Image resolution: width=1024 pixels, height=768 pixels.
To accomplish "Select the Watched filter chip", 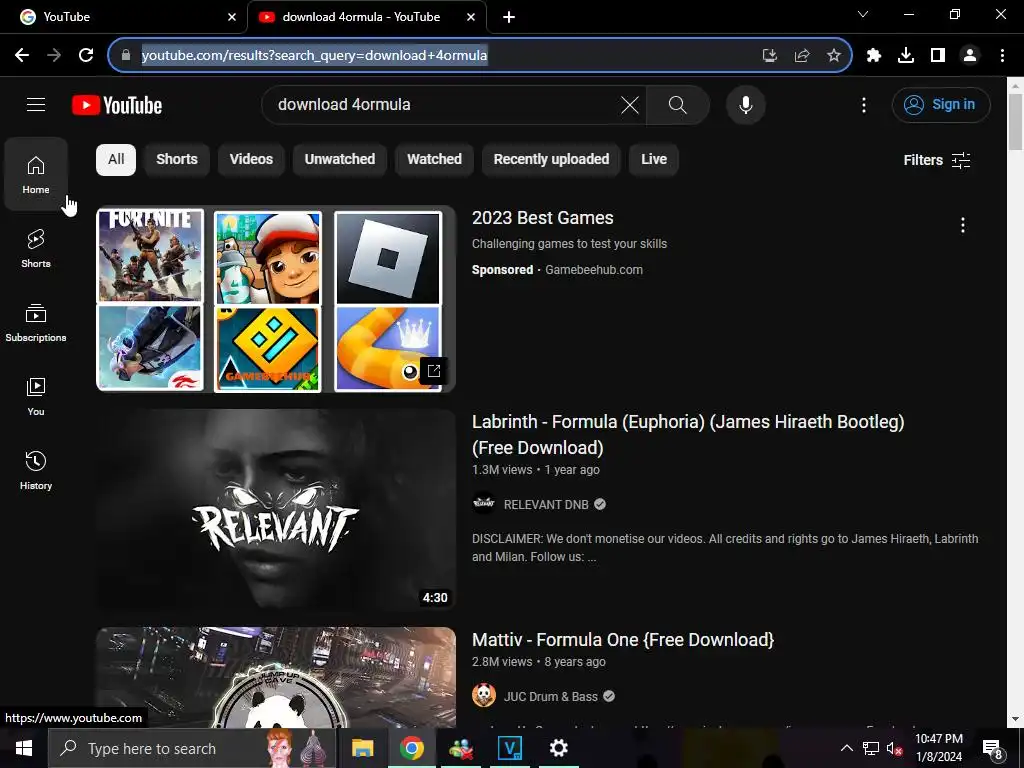I will [434, 159].
